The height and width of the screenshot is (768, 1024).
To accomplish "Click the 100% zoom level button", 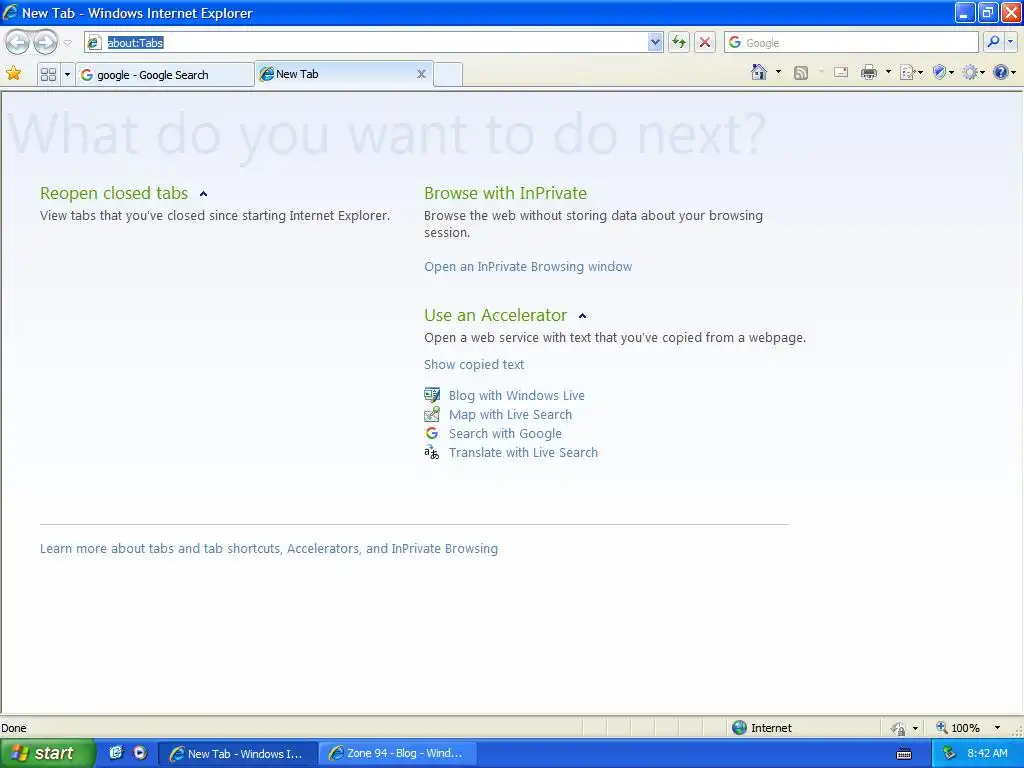I will coord(958,728).
